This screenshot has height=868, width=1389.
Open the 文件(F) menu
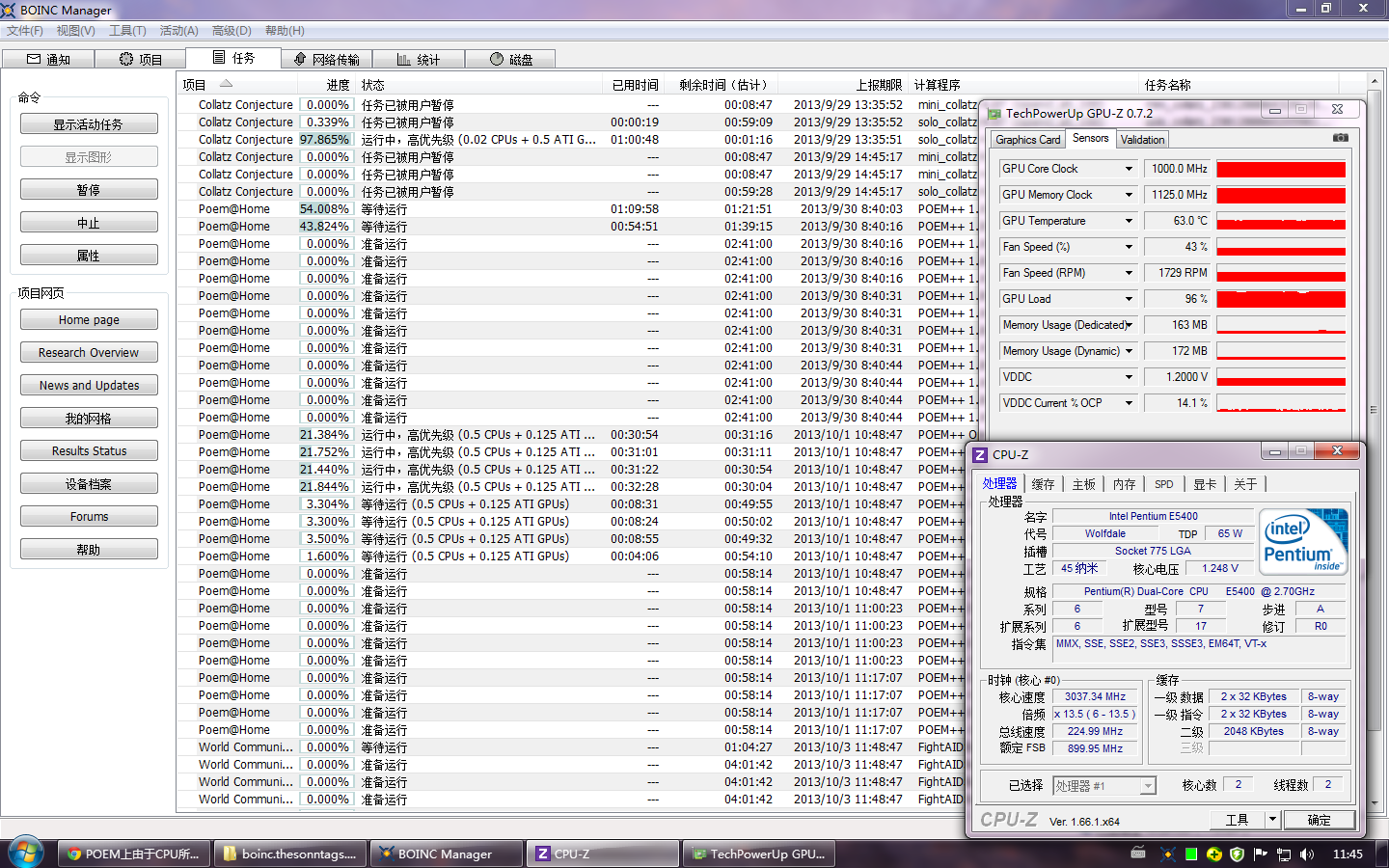click(x=25, y=31)
